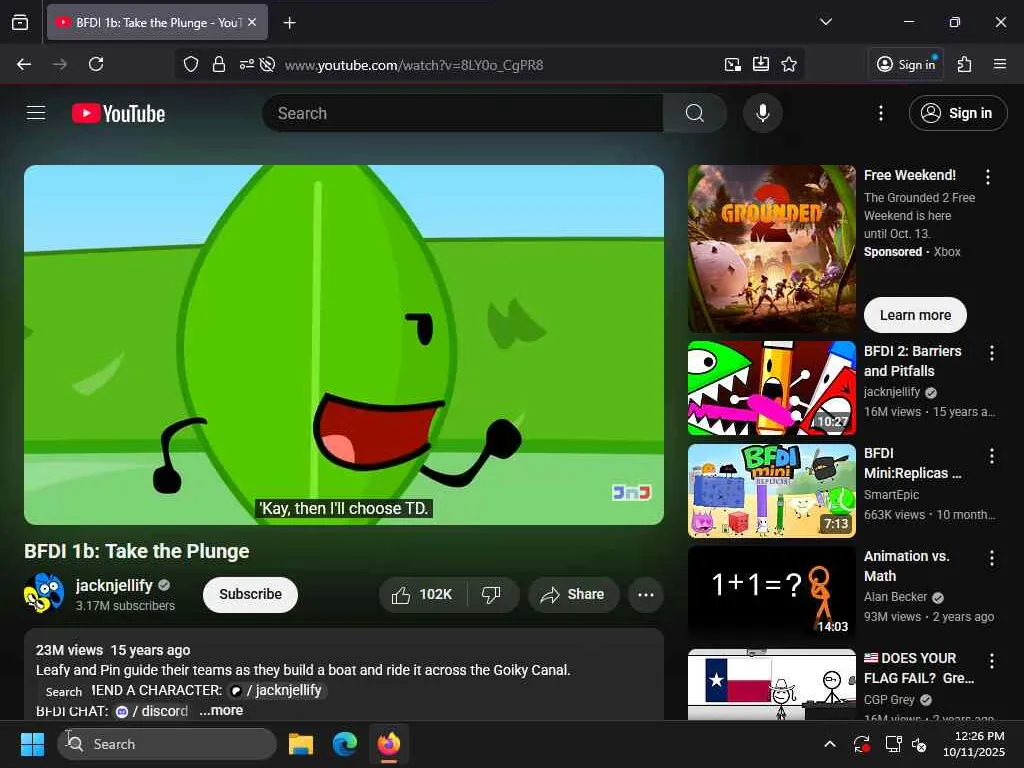Subscribe to jacknjellify
This screenshot has width=1024, height=768.
pos(250,594)
